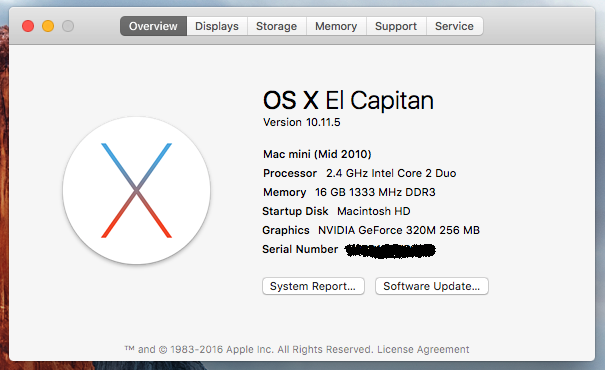The height and width of the screenshot is (370, 605).
Task: Click the Processor label
Action: (290, 173)
